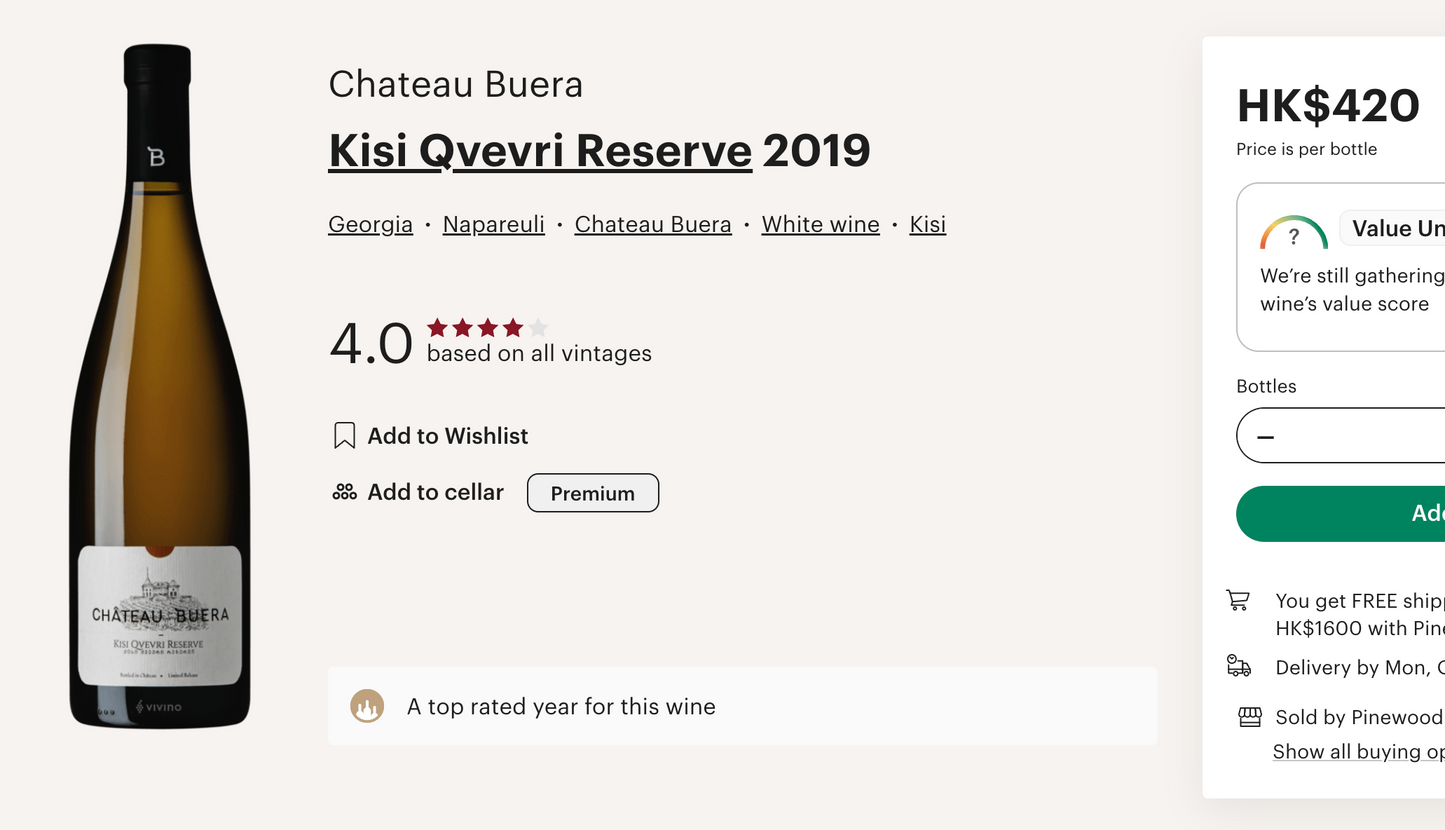
Task: Click Add to Wishlist
Action: coord(447,436)
